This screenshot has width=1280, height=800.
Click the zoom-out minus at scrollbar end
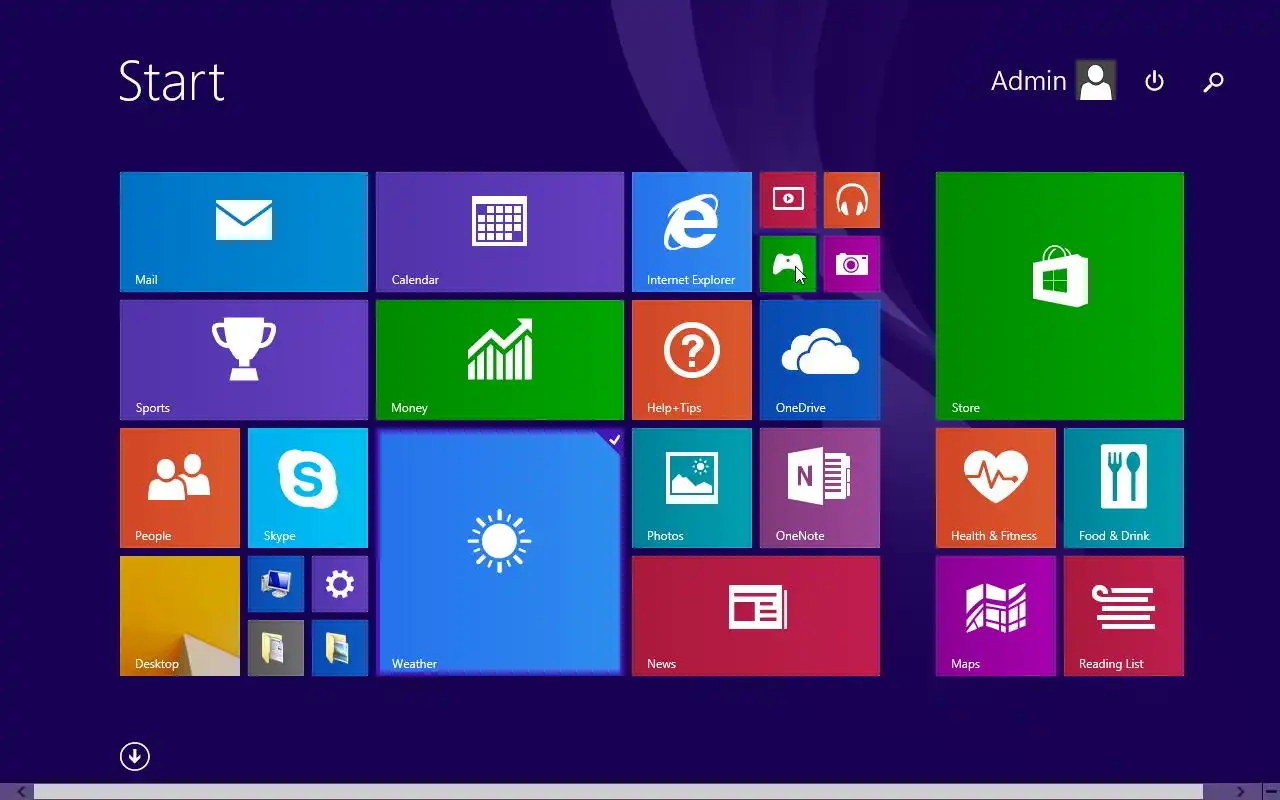pyautogui.click(x=1270, y=792)
